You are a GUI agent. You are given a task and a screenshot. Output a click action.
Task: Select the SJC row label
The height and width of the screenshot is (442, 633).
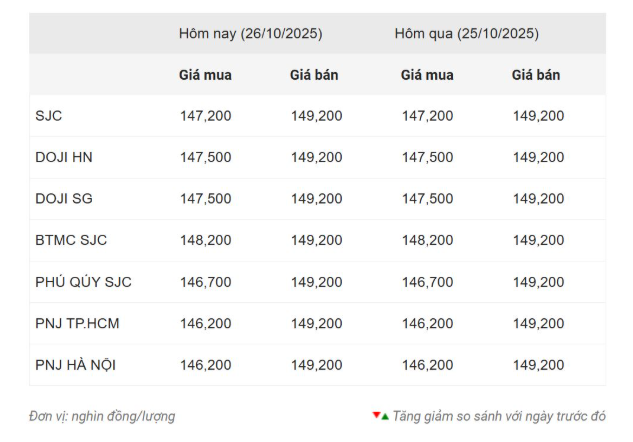(48, 116)
